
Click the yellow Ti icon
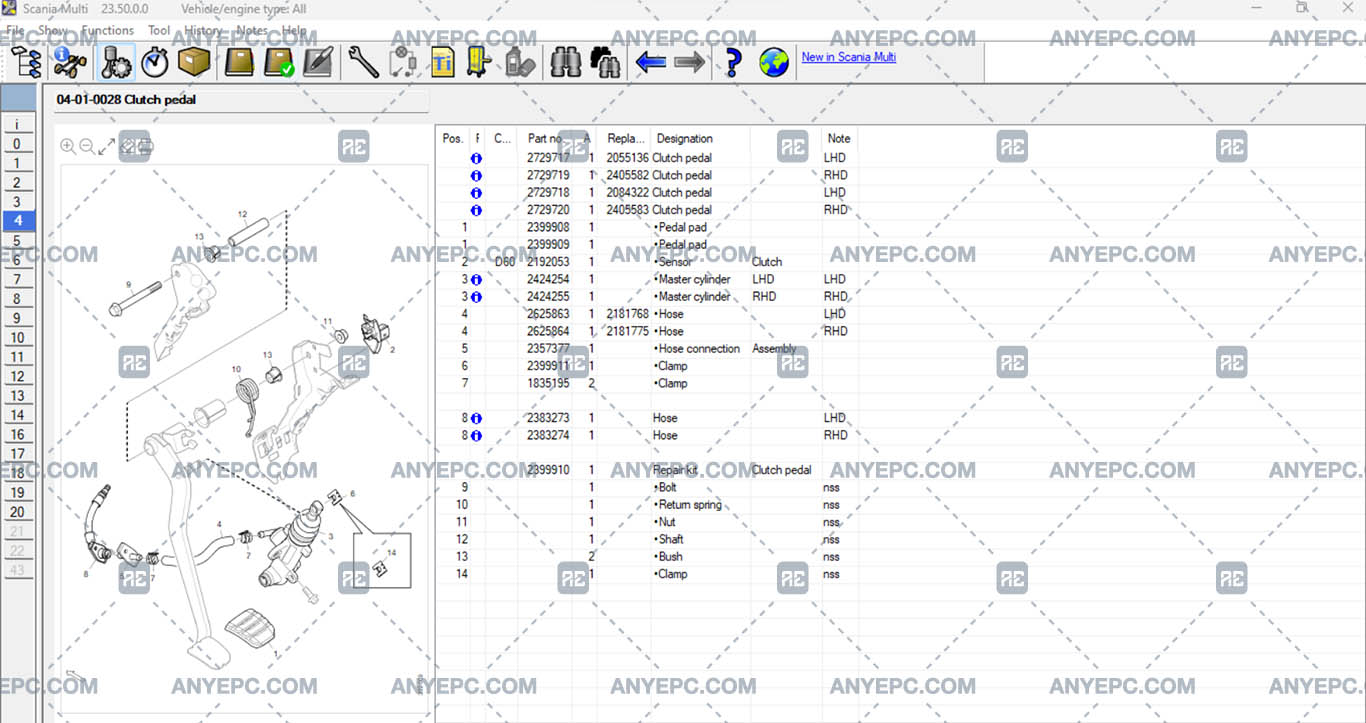point(442,62)
